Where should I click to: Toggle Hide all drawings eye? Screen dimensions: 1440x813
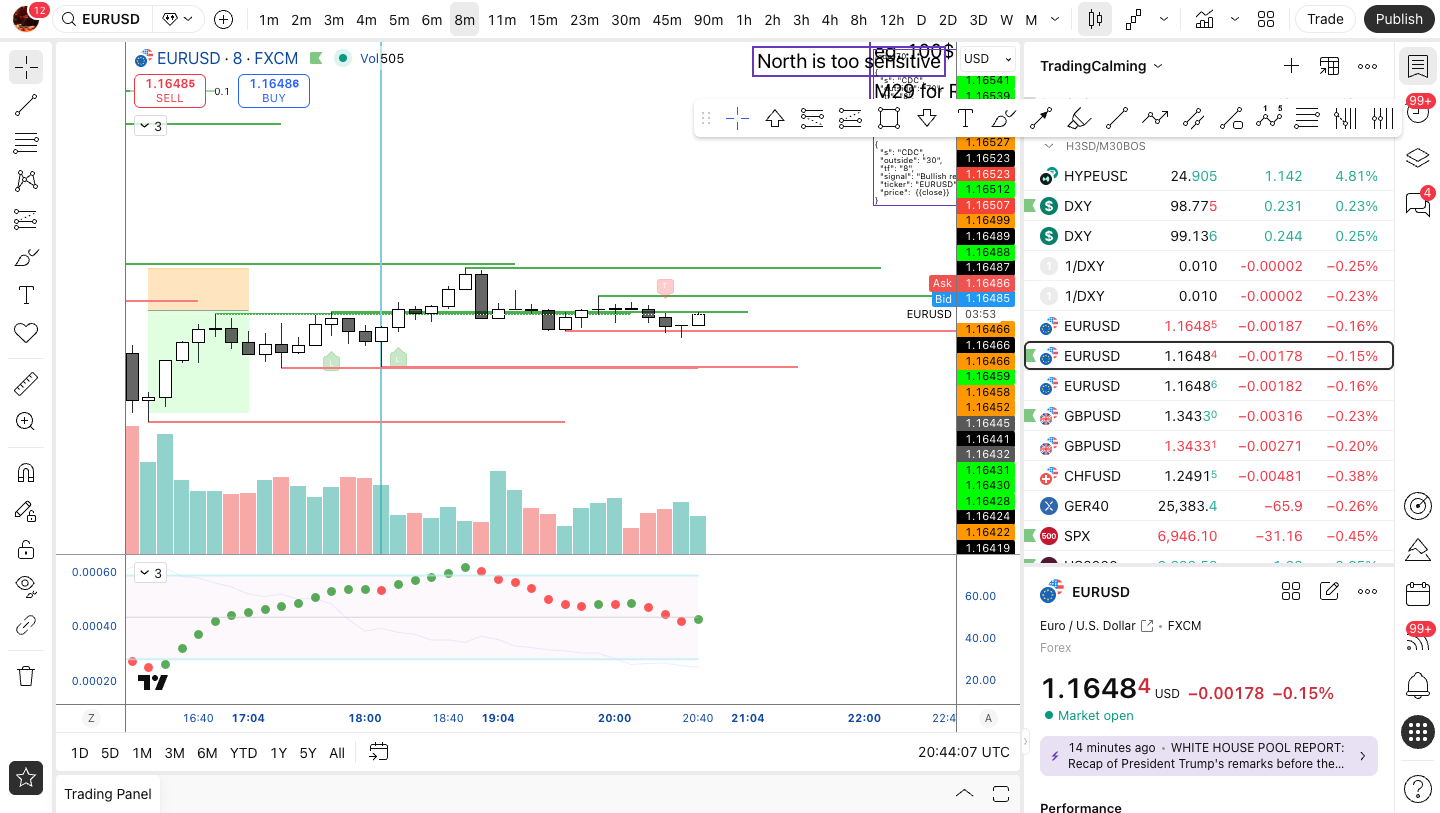click(x=26, y=587)
